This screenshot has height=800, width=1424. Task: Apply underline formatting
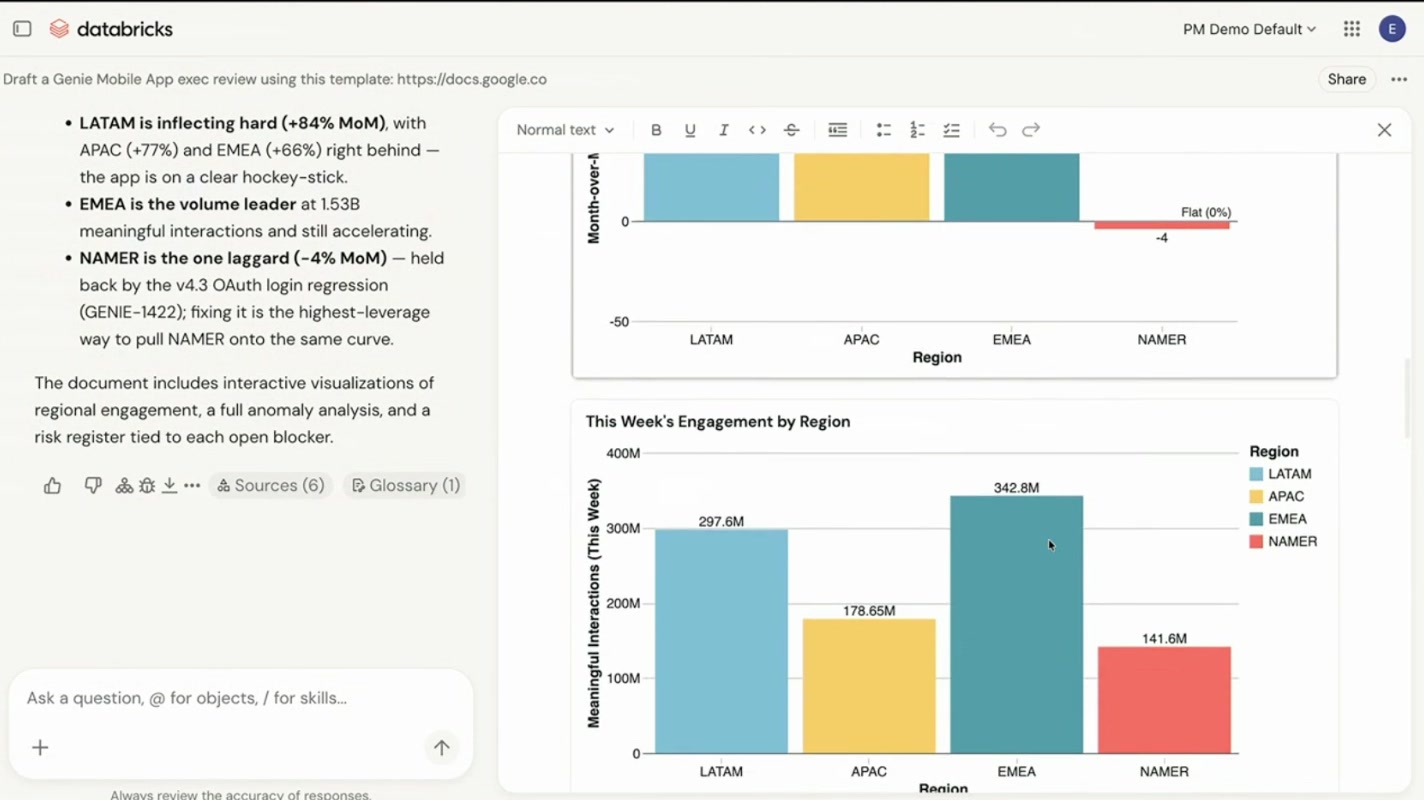(690, 130)
